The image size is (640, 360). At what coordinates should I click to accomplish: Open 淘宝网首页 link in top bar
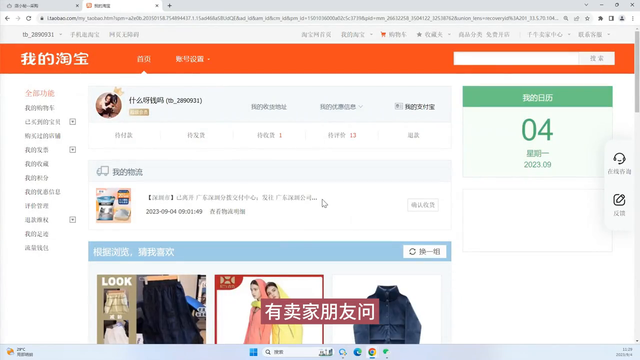click(x=316, y=35)
